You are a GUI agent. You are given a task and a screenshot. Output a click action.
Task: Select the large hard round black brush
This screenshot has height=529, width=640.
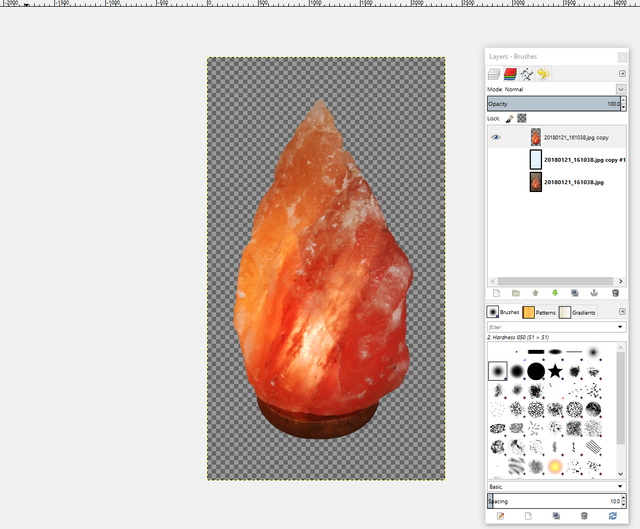point(536,371)
